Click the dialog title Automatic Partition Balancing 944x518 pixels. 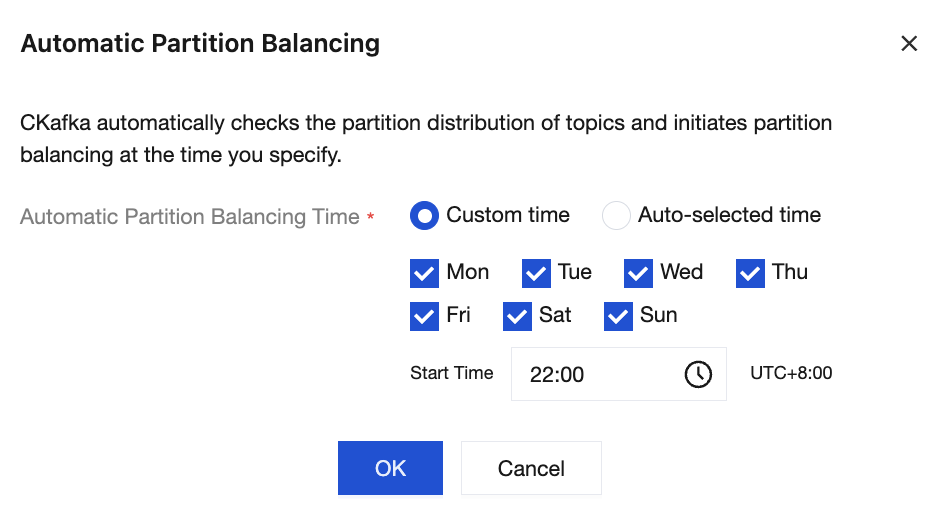tap(200, 44)
